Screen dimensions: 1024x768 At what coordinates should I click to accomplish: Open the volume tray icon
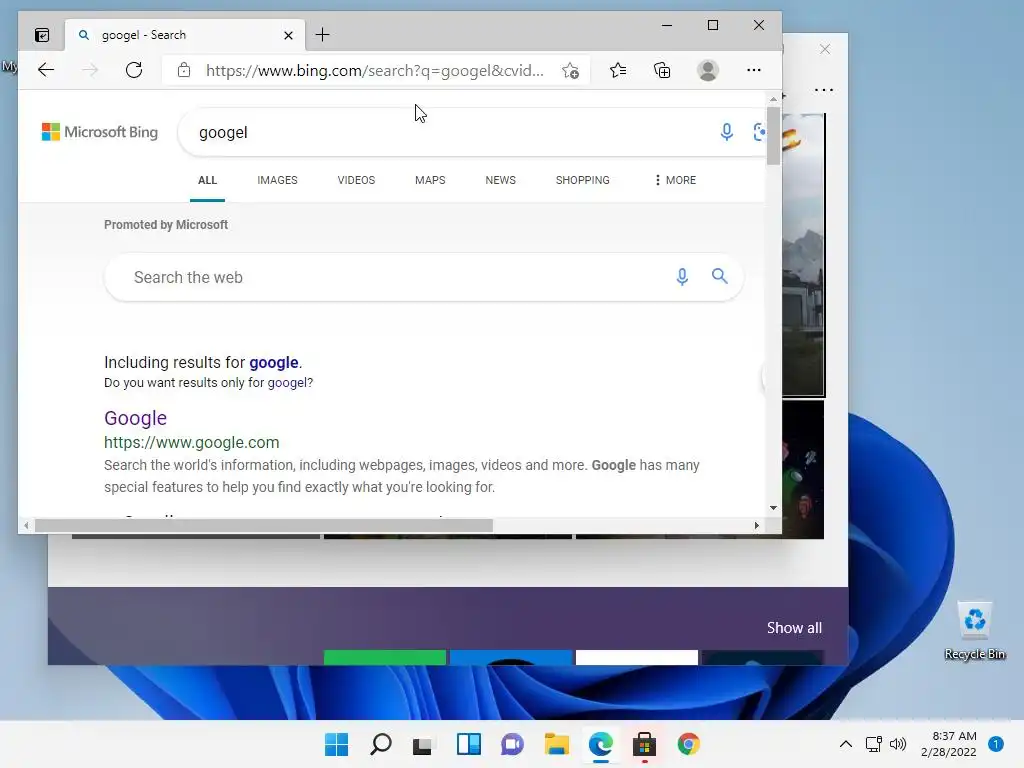tap(898, 744)
